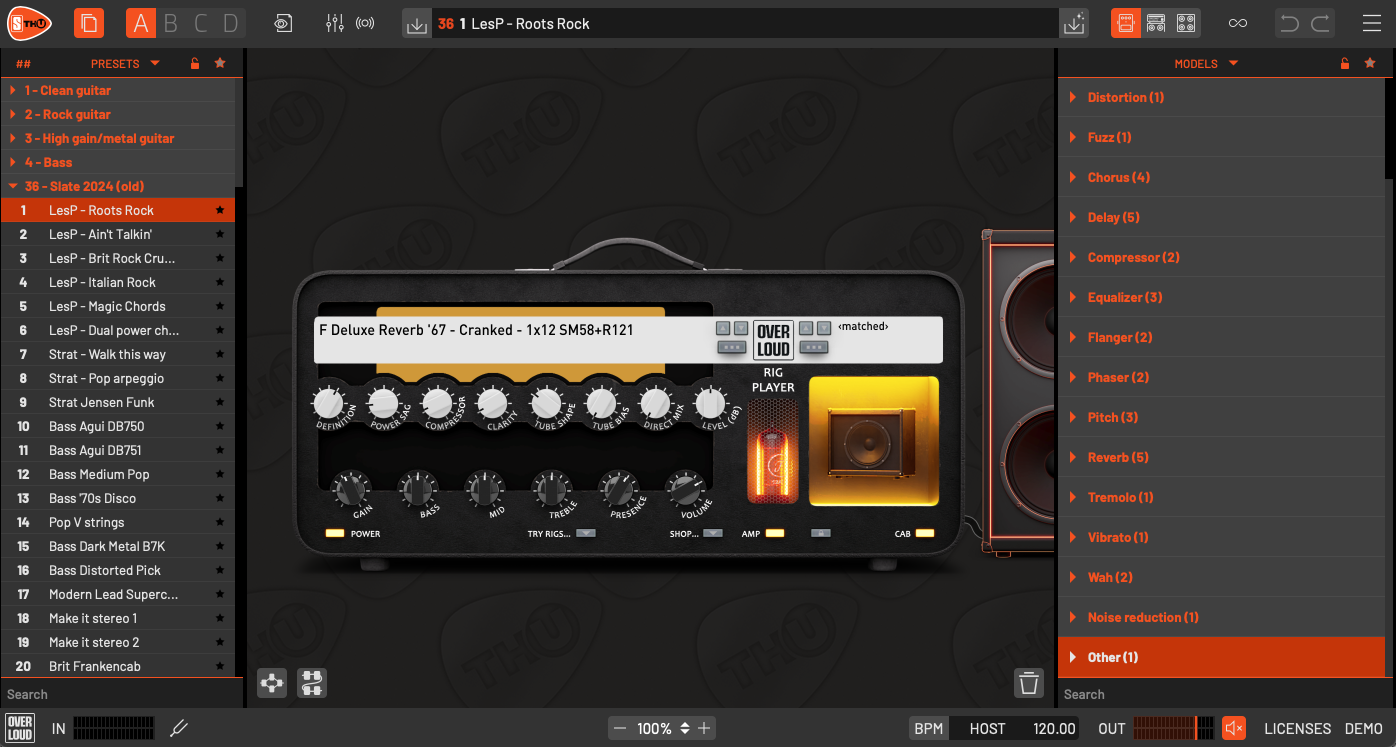Click the infinity loop icon
The image size is (1396, 747).
pyautogui.click(x=1238, y=23)
